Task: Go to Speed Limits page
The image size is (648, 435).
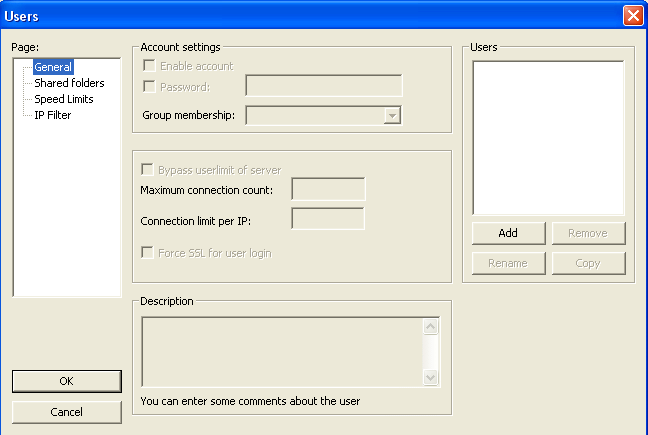Action: click(64, 99)
